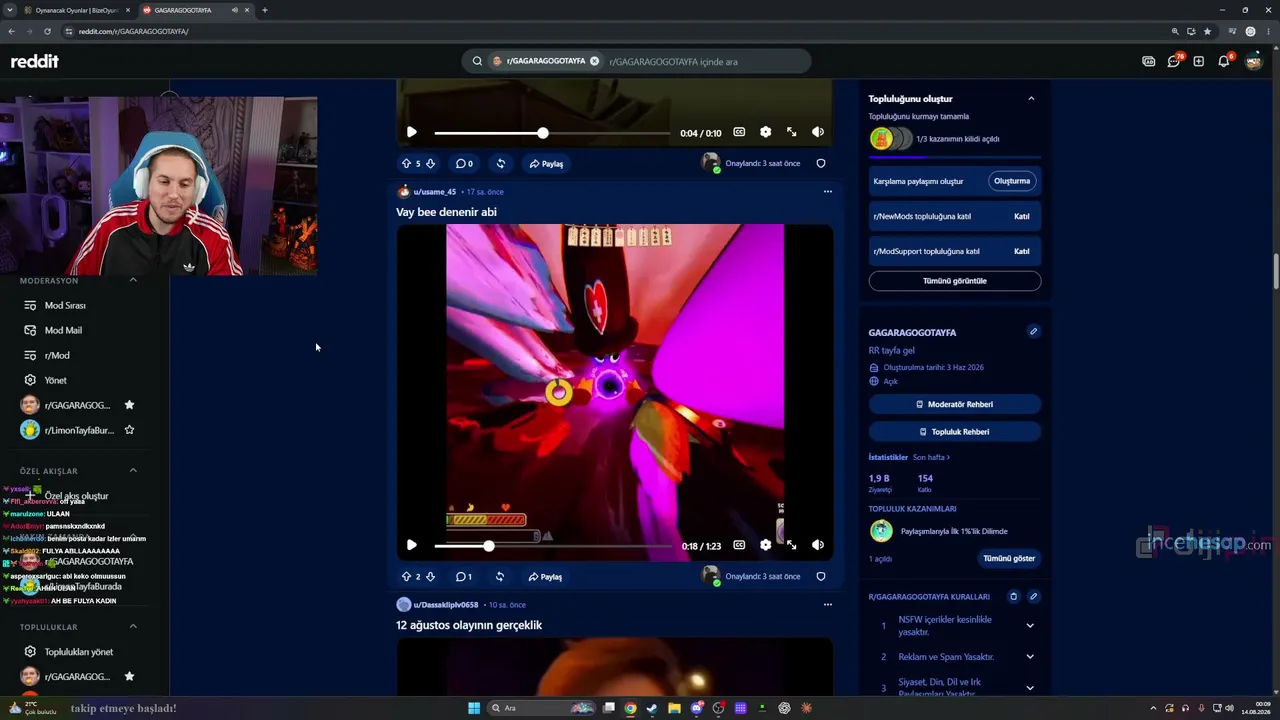This screenshot has width=1280, height=720.
Task: Seek on the 'Vay bee denenir abi' video progress bar
Action: click(x=552, y=546)
